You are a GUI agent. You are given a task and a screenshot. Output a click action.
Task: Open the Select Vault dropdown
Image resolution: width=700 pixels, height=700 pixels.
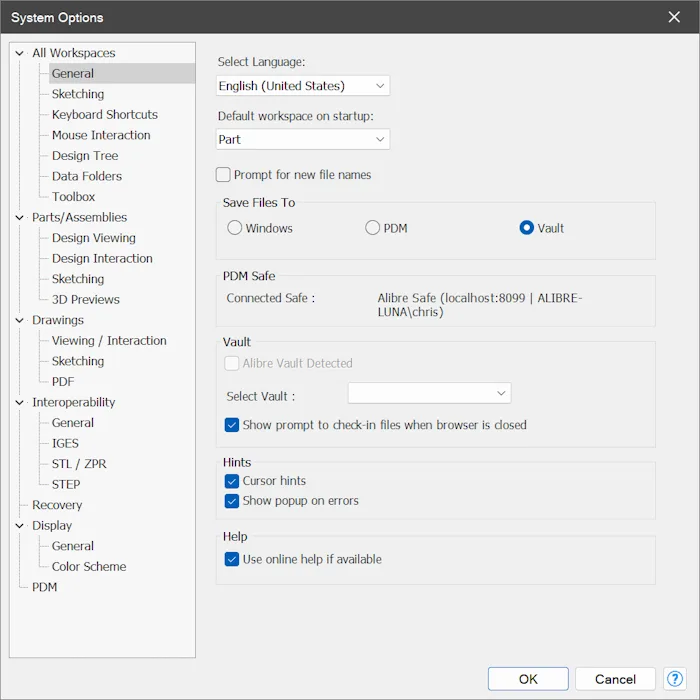click(429, 393)
